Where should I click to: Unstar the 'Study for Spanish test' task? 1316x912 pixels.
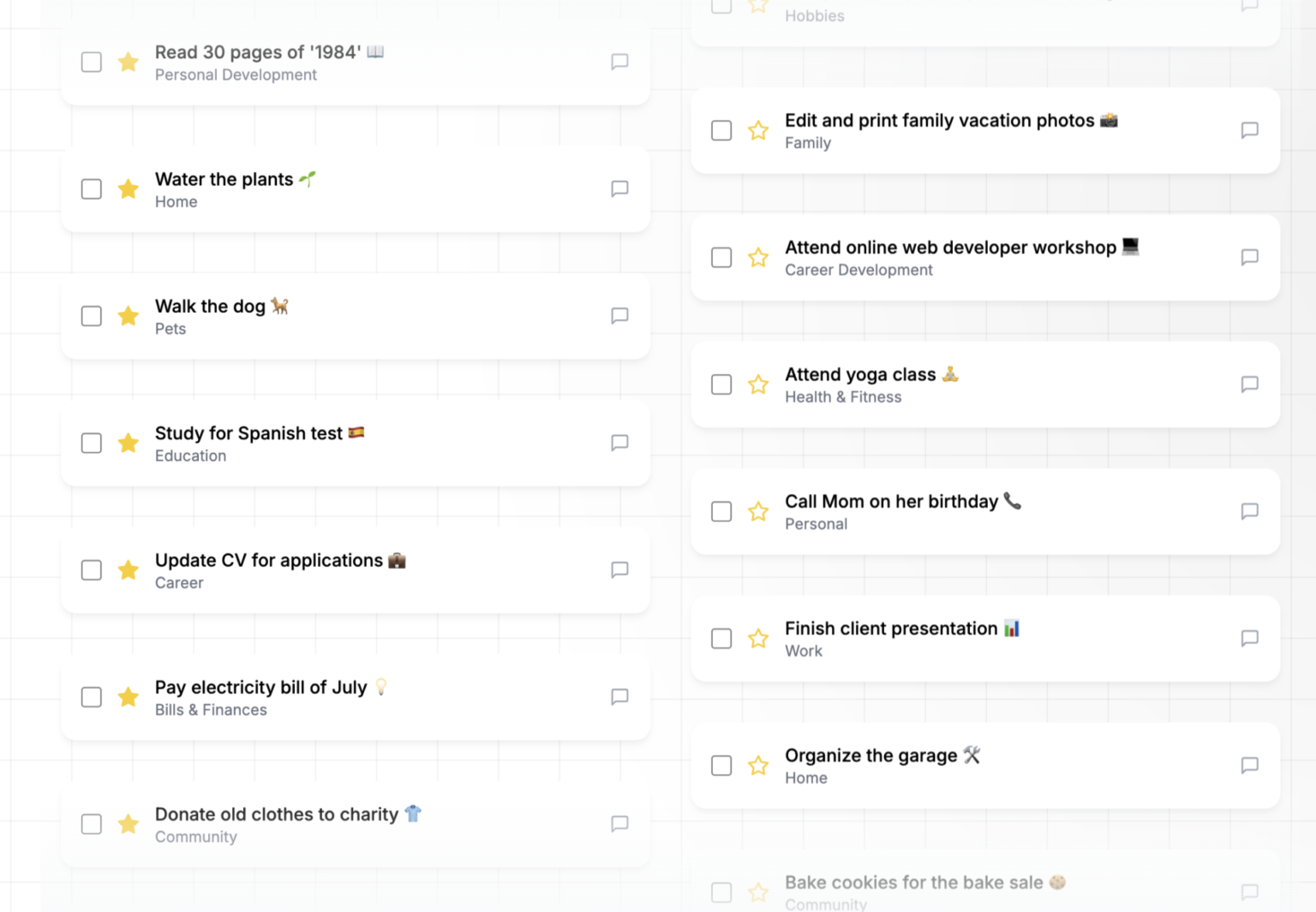tap(128, 443)
